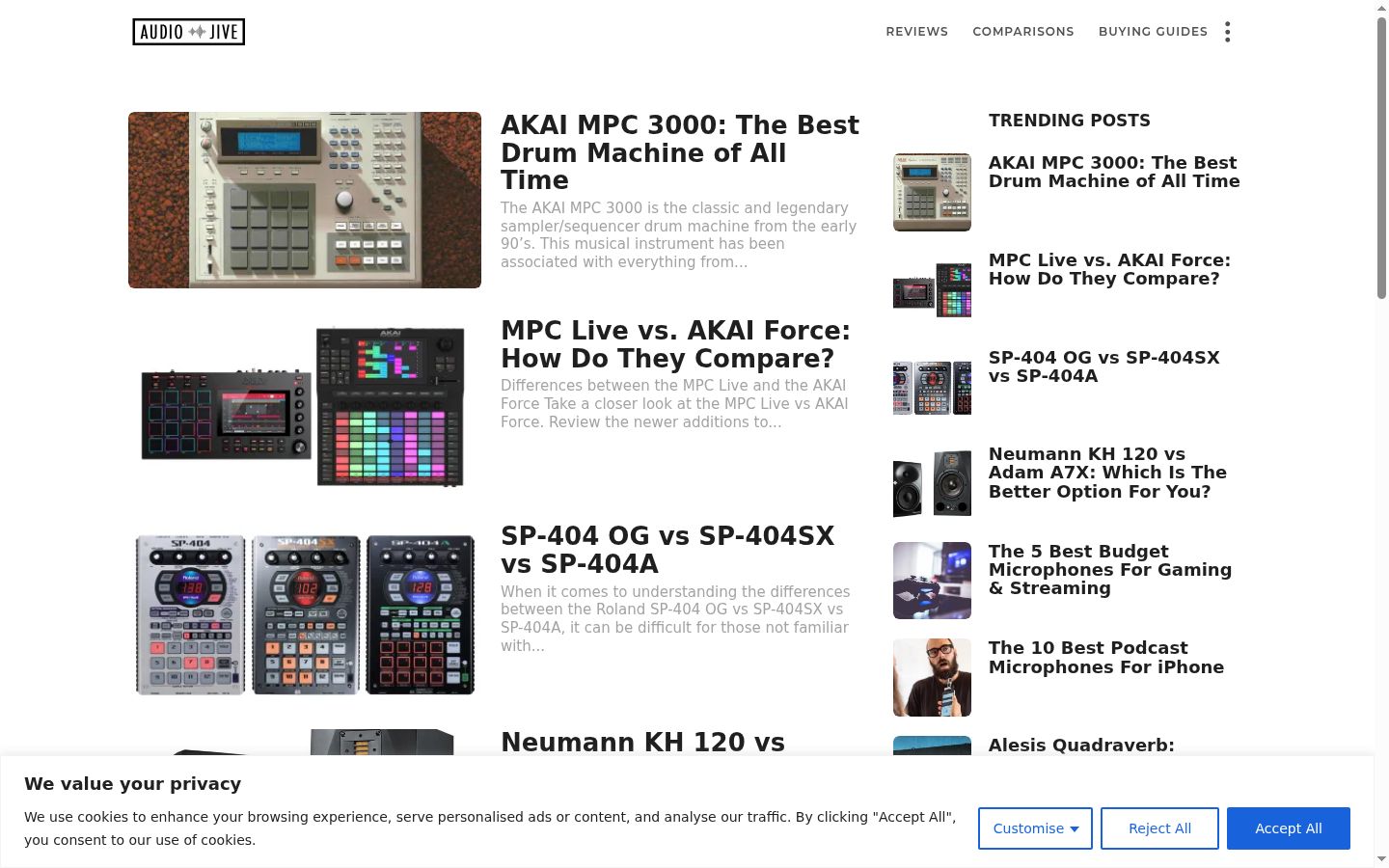Screen dimensions: 1389x868
Task: Click the large MPC Live and Force image
Action: tap(305, 406)
